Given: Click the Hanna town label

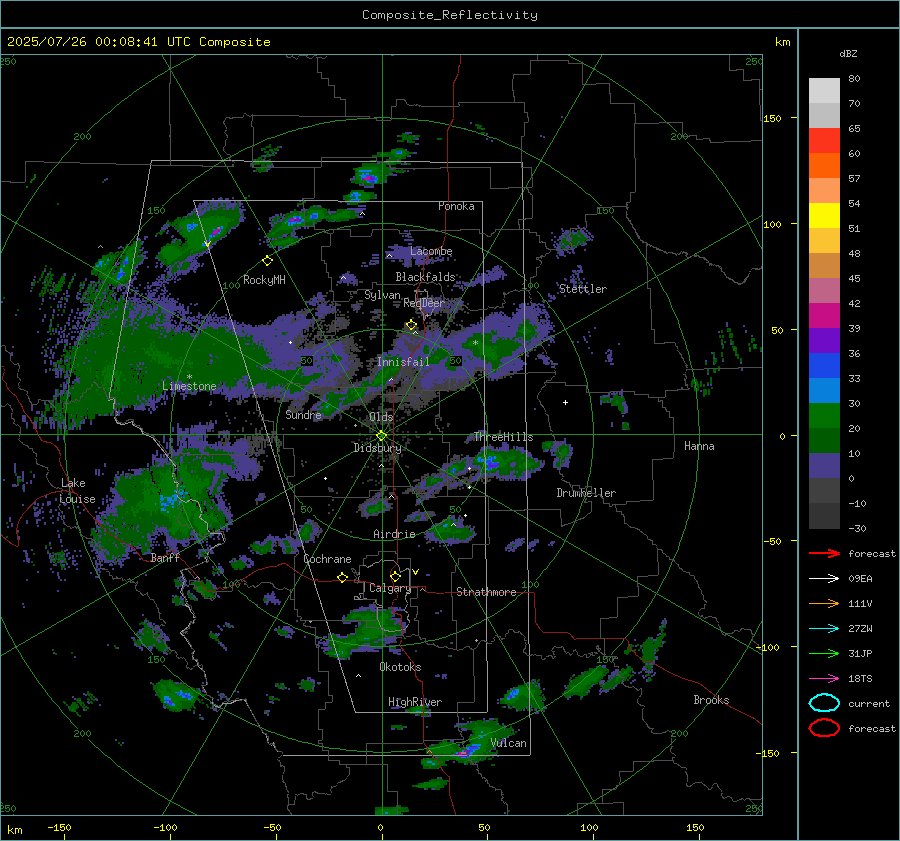Looking at the screenshot, I should tap(699, 446).
